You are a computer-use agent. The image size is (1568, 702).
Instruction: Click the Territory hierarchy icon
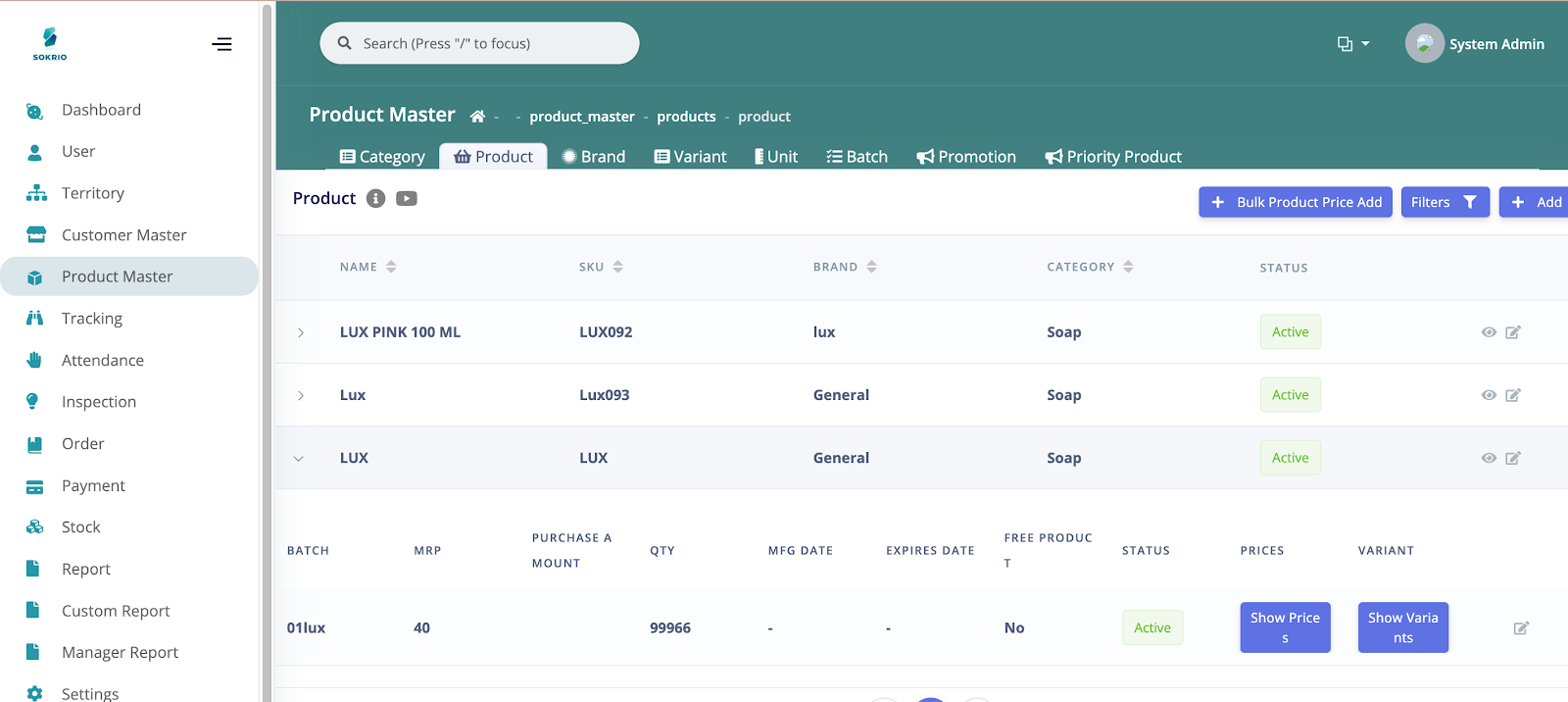36,193
